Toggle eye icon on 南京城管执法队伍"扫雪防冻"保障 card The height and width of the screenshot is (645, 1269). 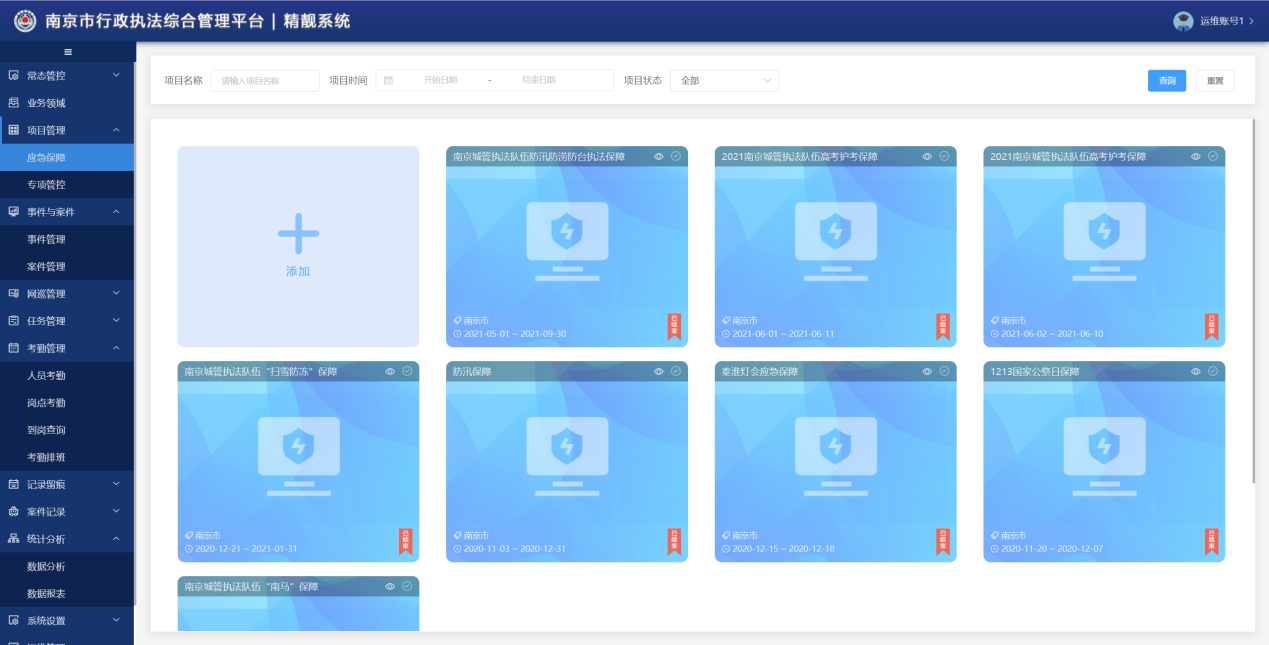point(390,372)
